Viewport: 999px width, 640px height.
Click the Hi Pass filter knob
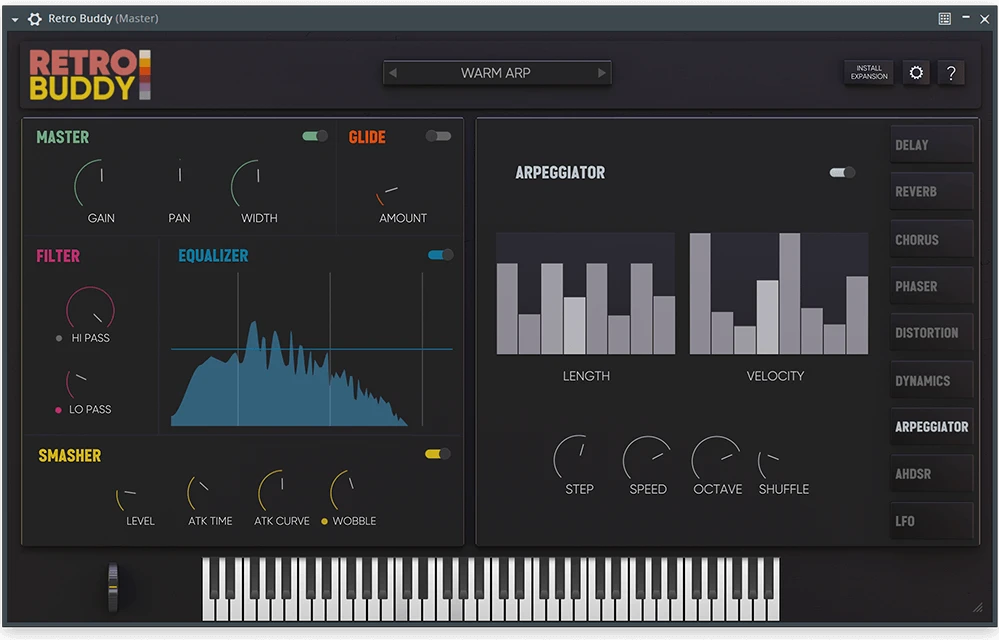pyautogui.click(x=90, y=309)
